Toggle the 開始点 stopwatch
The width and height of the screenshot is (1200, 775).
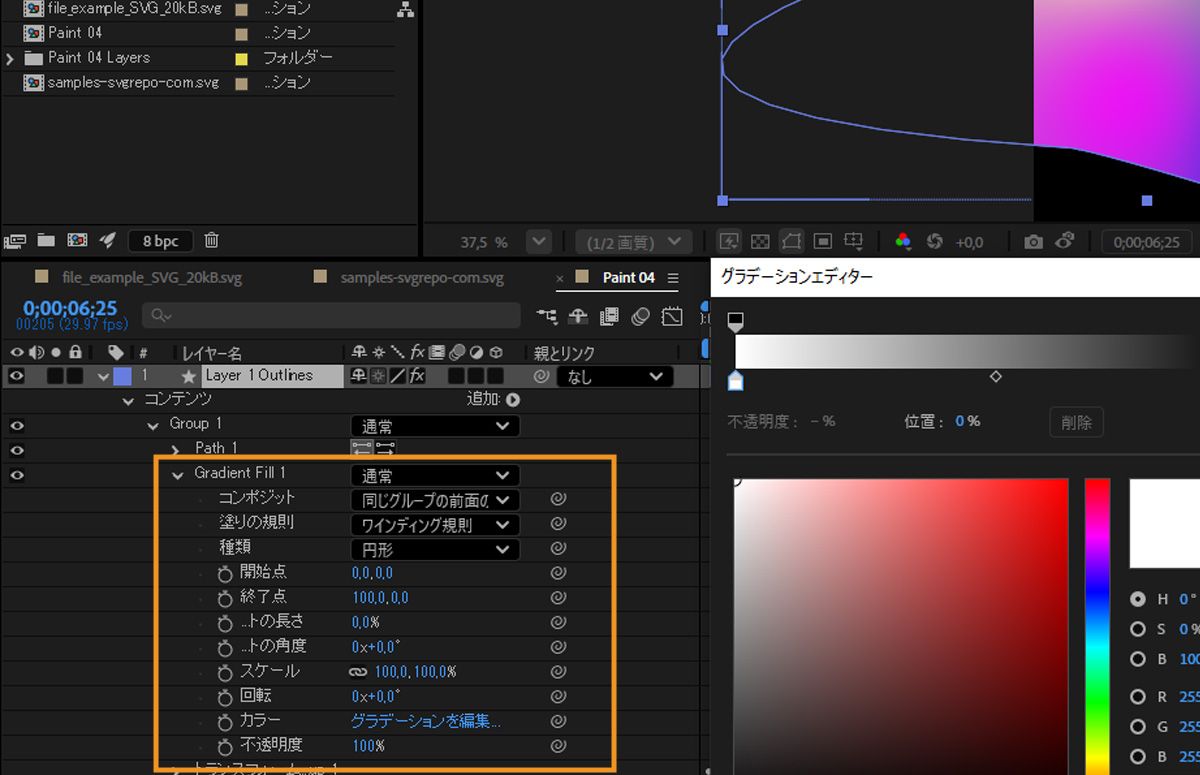coord(225,573)
